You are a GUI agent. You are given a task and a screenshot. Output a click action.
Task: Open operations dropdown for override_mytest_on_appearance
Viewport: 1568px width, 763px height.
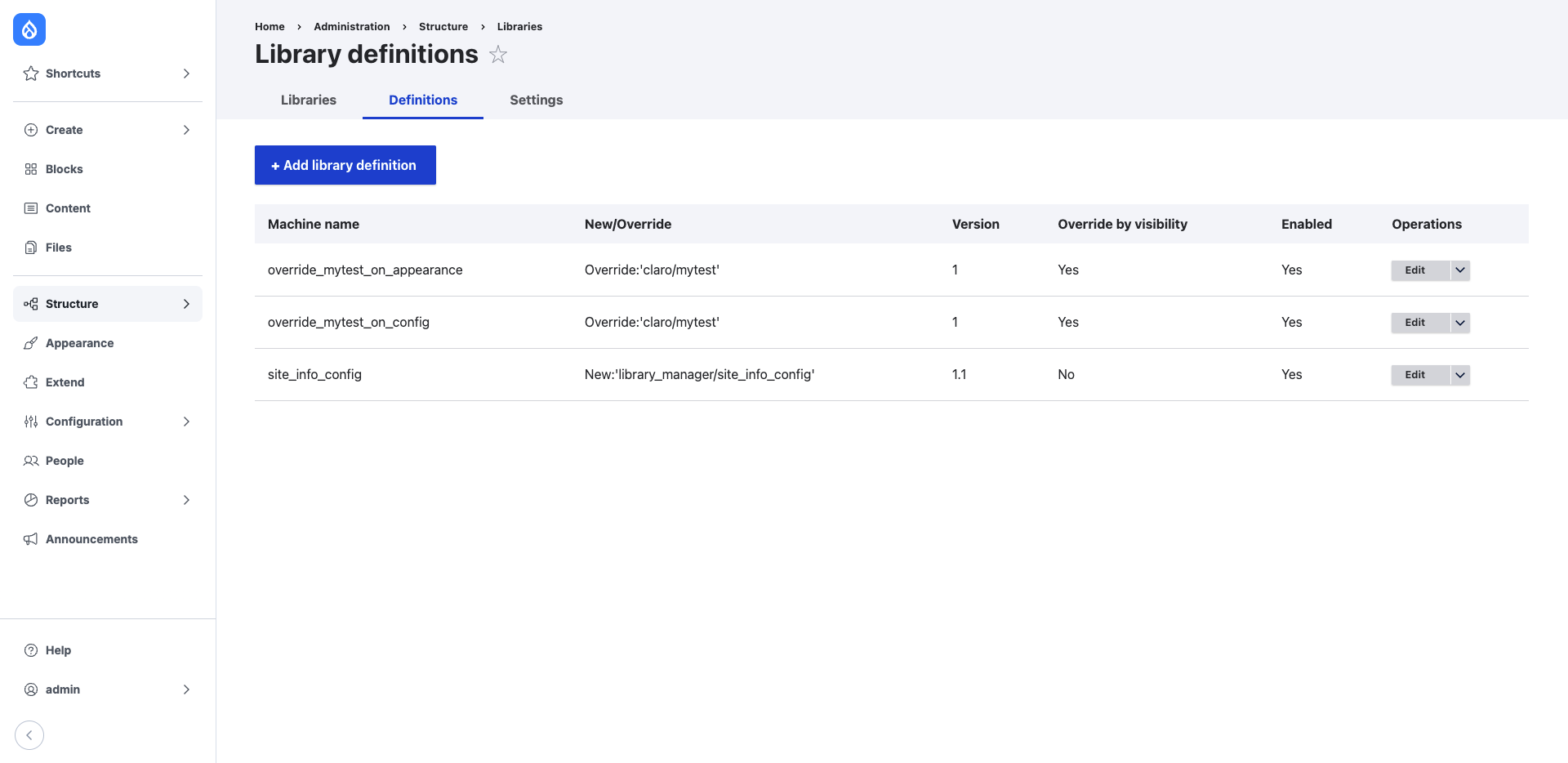pos(1460,270)
